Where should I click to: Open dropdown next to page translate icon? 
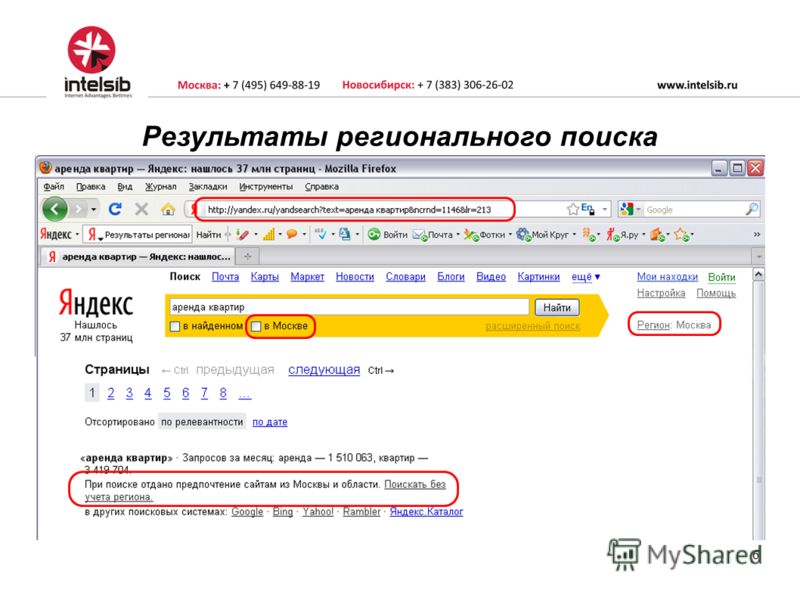[x=357, y=235]
